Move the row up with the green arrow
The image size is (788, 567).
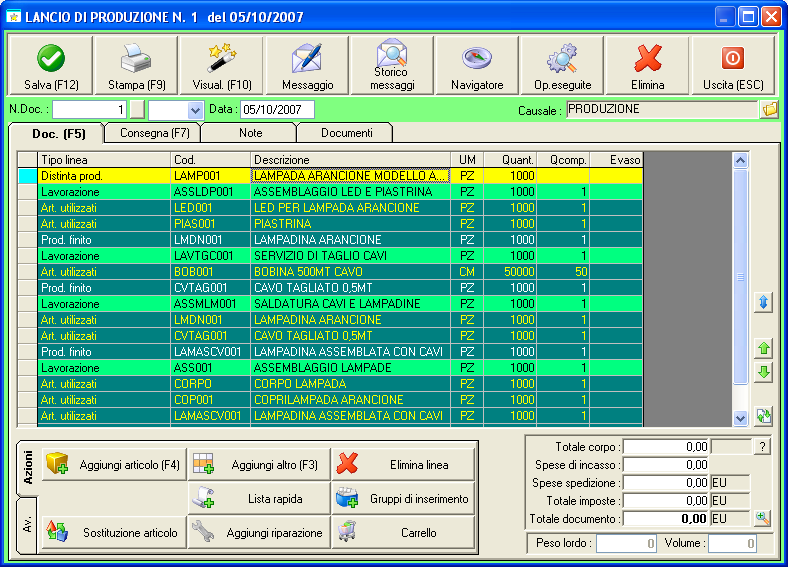763,348
